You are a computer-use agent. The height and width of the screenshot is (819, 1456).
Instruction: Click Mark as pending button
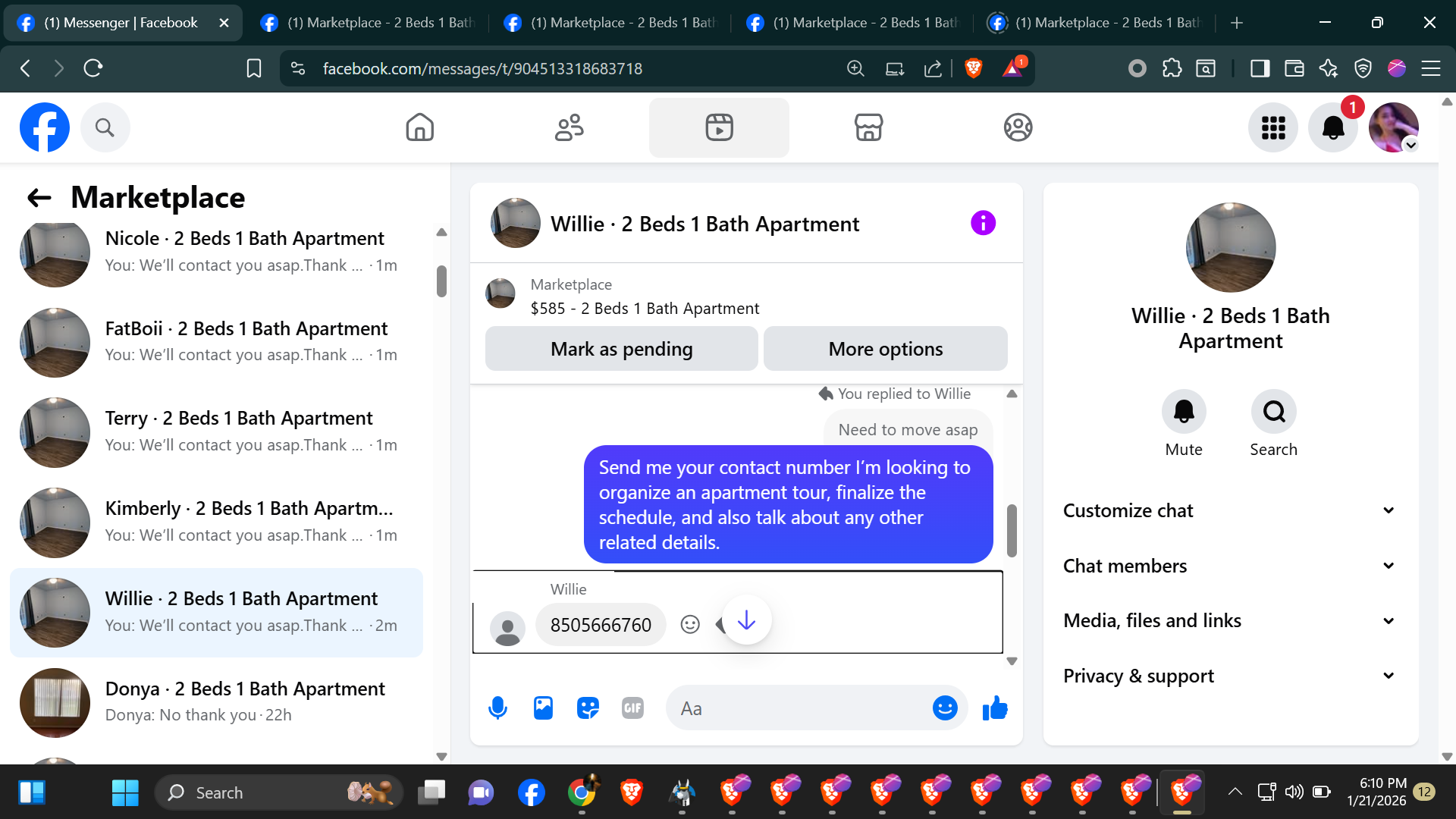(x=621, y=349)
